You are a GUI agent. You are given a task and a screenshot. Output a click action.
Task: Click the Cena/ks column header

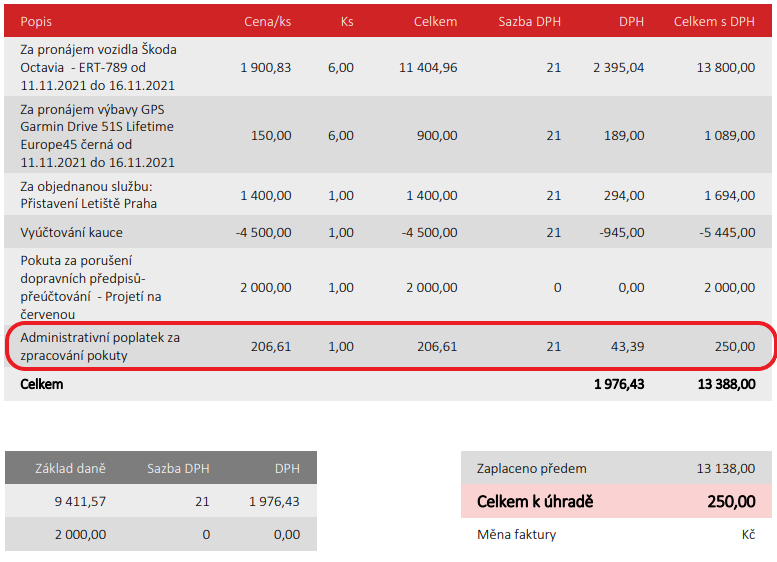[267, 20]
